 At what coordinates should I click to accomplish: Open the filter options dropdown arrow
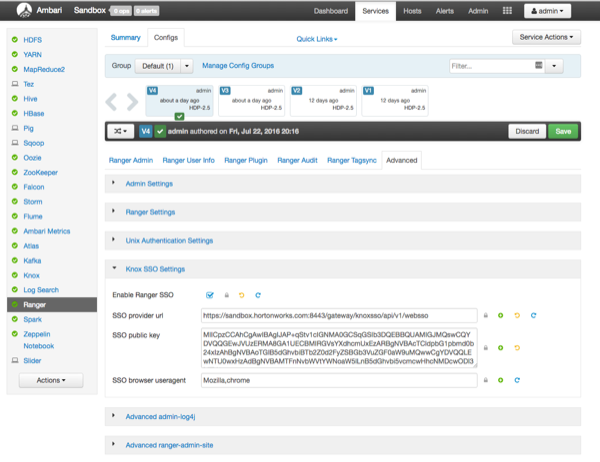554,66
